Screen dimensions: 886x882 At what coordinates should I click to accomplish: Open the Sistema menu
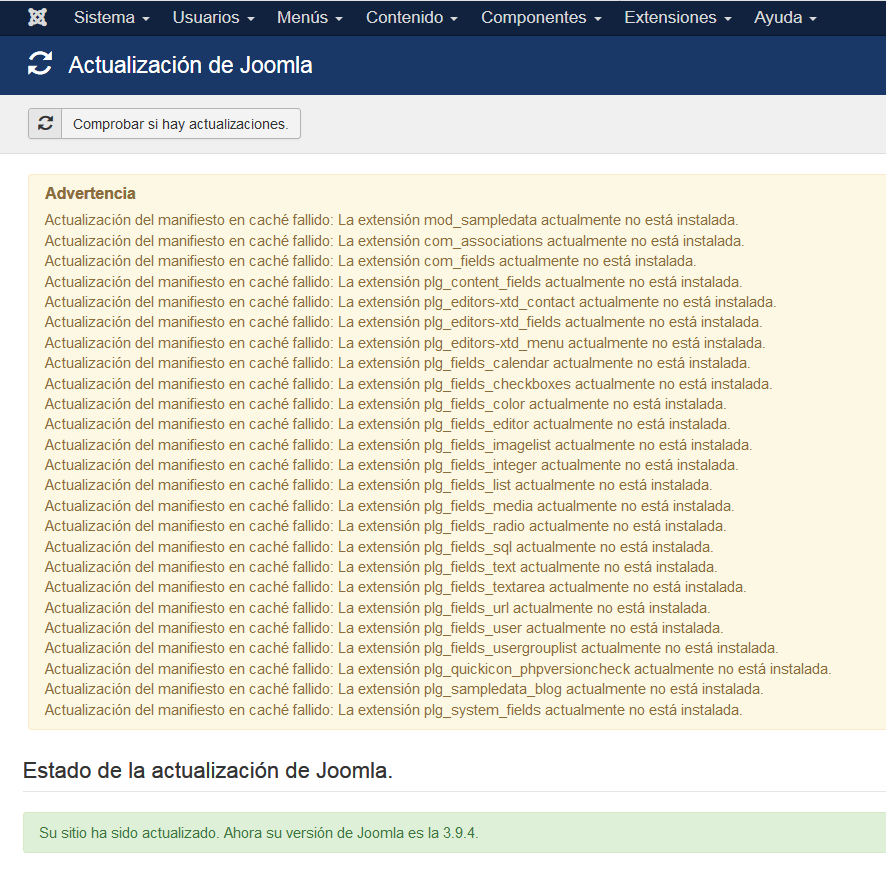pos(111,18)
